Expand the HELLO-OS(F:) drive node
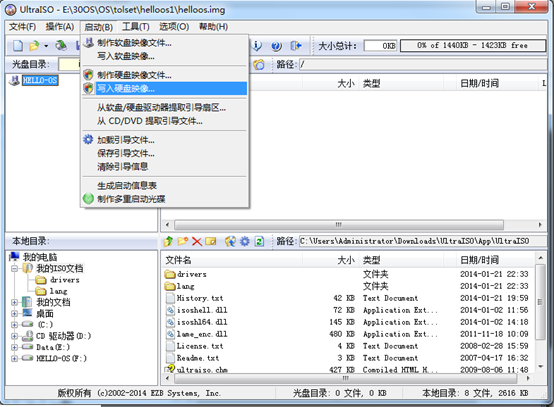Screen dimensions: 554x407 (x=14, y=359)
